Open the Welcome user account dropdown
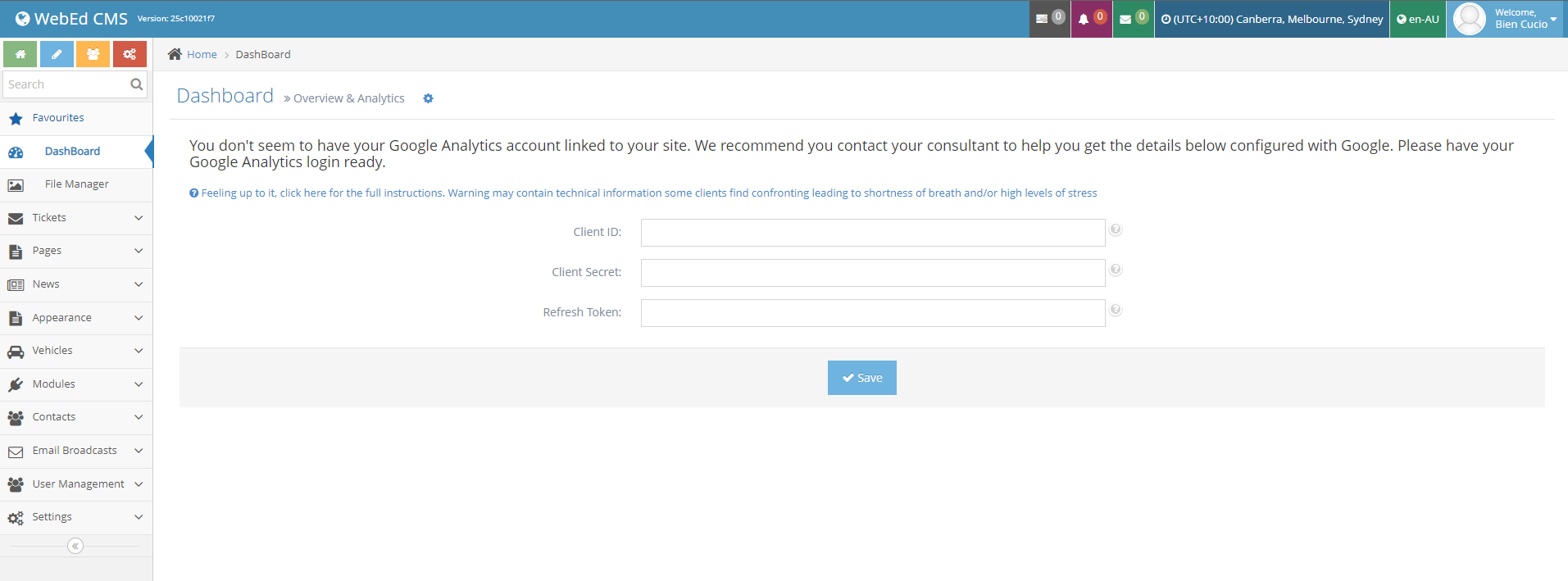 point(1507,19)
